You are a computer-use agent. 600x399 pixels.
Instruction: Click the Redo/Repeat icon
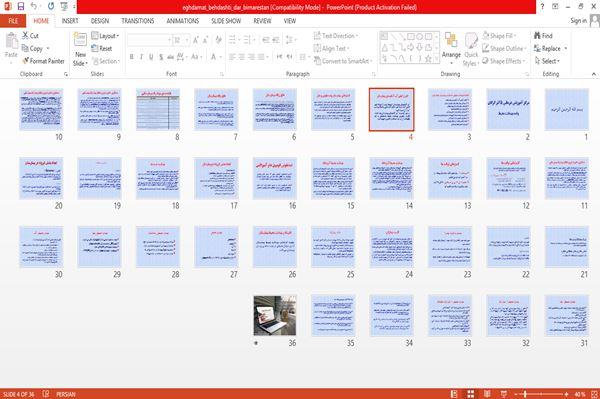click(x=51, y=7)
